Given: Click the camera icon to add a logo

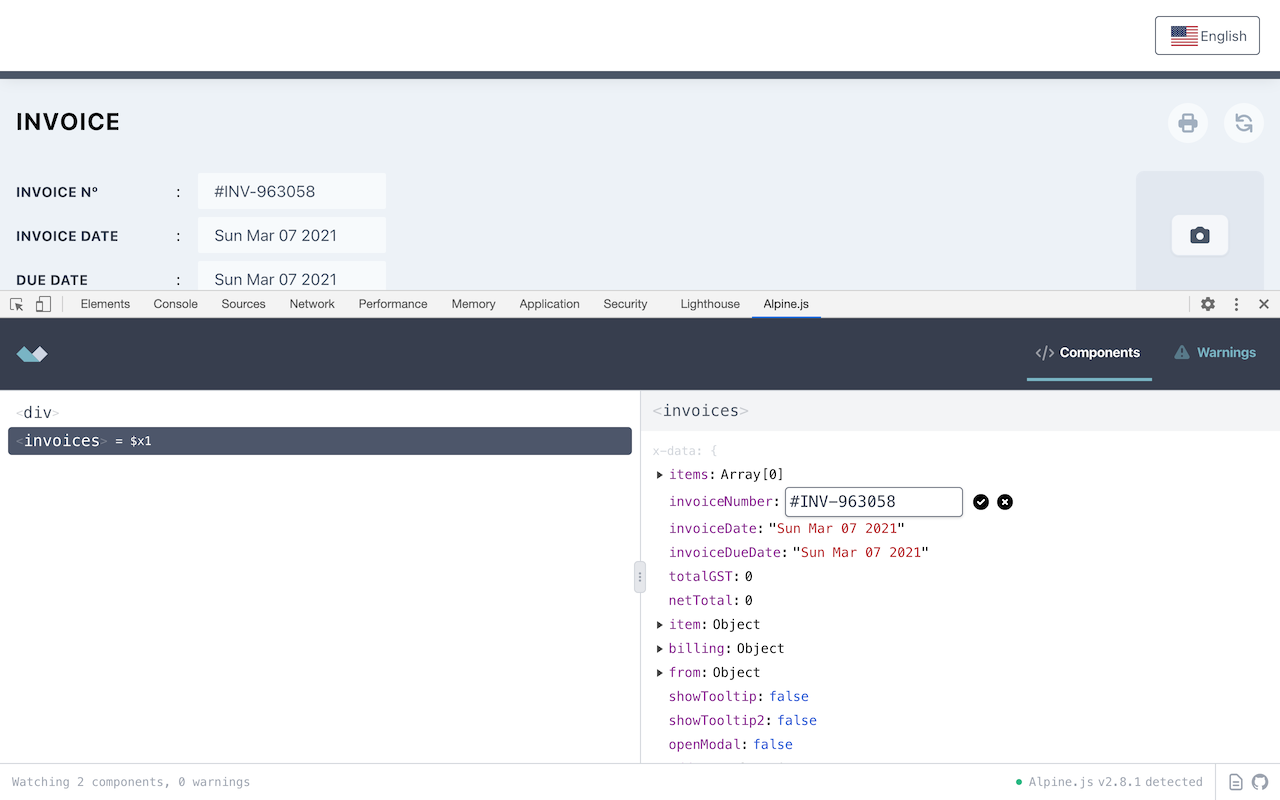Looking at the screenshot, I should pyautogui.click(x=1199, y=235).
